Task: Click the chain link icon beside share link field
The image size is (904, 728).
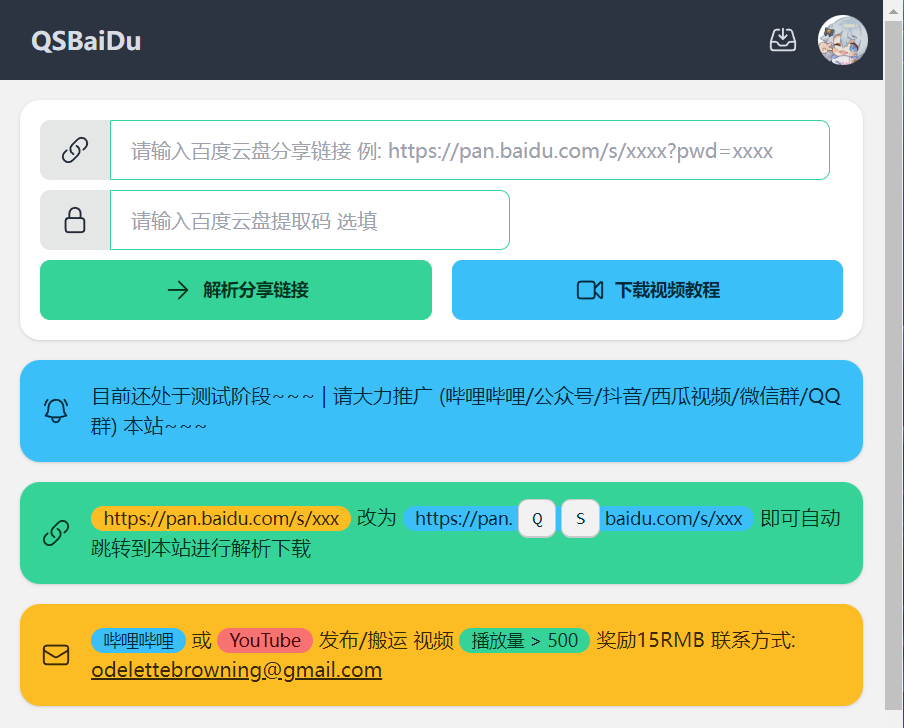Action: (75, 150)
